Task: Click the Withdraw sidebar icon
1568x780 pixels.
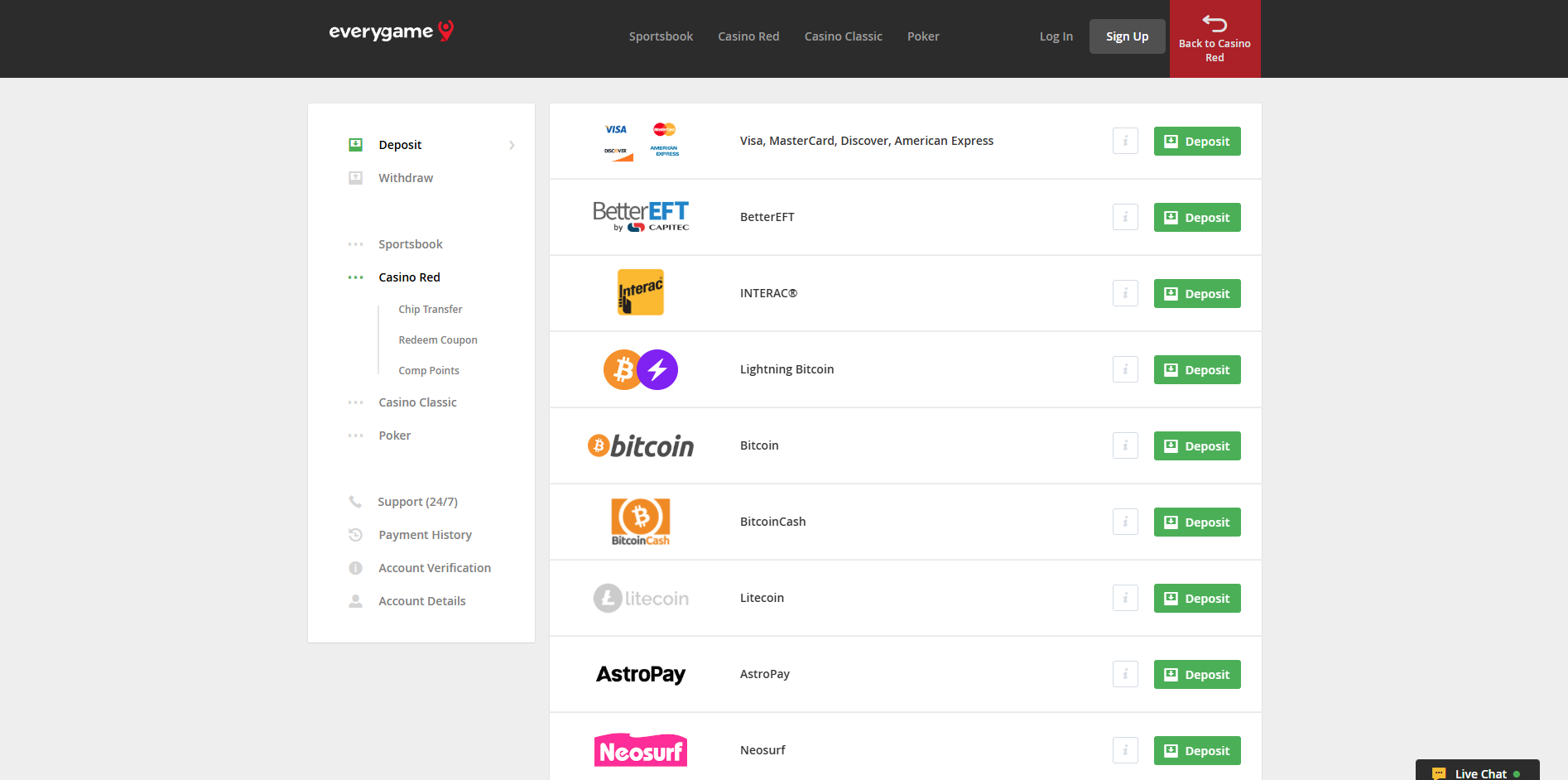Action: [355, 178]
